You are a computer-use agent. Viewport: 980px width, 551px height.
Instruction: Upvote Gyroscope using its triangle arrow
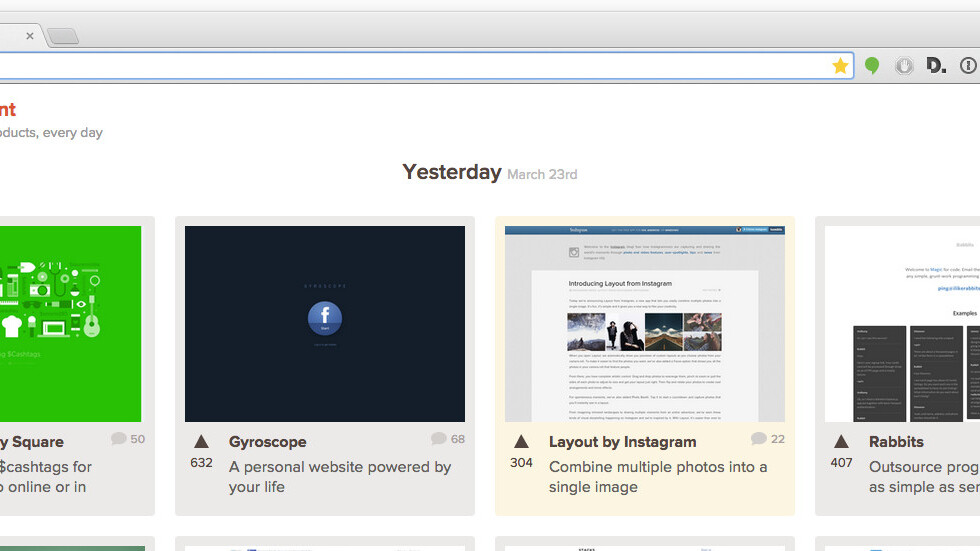tap(201, 442)
